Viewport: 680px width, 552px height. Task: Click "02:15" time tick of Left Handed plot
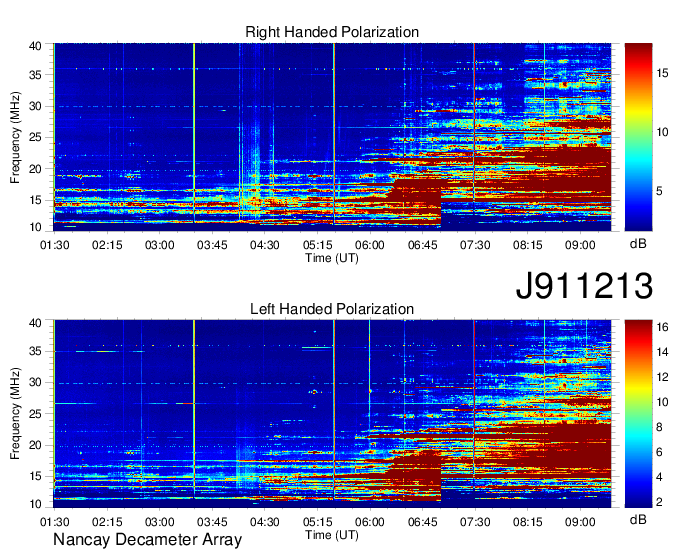point(107,522)
